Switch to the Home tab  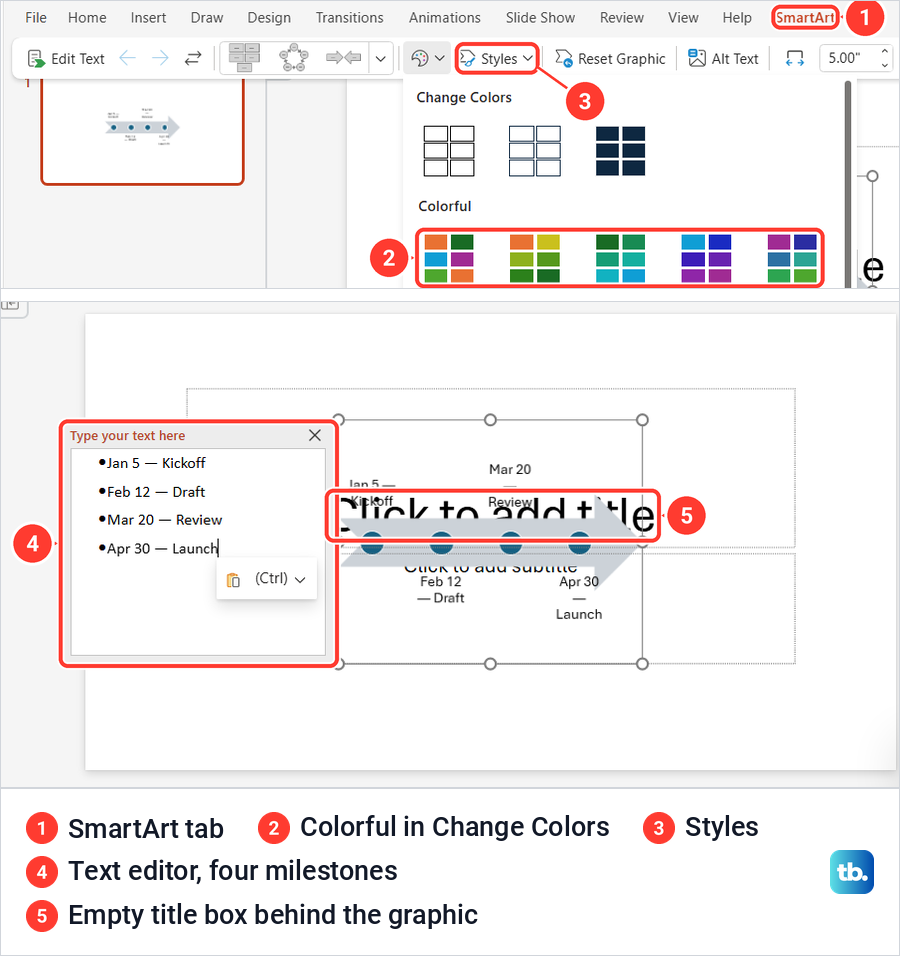(87, 18)
